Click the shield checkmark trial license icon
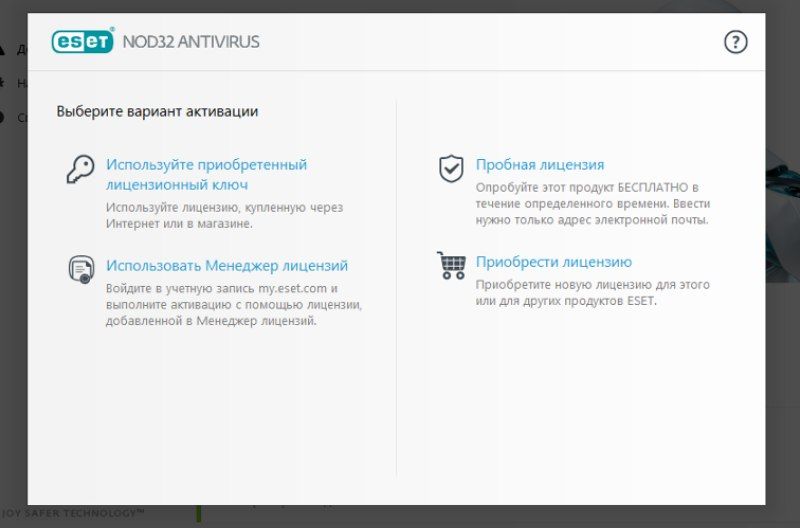The height and width of the screenshot is (528, 800). [x=451, y=168]
